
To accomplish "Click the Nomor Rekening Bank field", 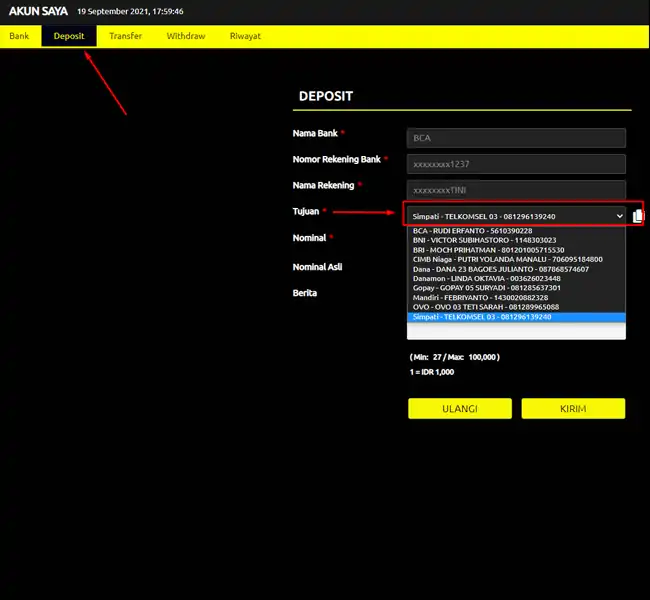I will coord(516,164).
